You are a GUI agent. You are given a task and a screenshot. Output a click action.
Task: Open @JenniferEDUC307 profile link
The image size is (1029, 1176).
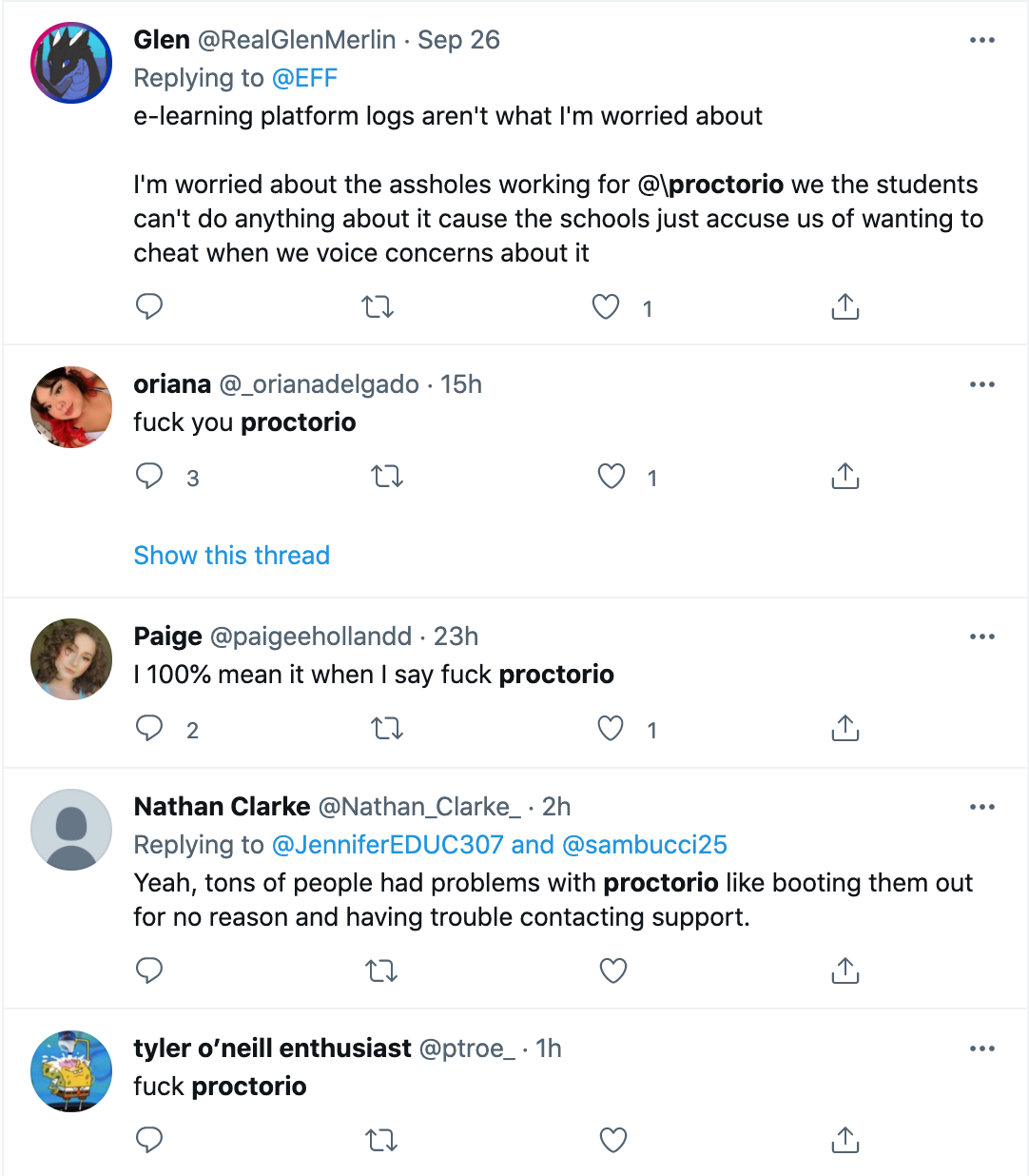[x=387, y=845]
